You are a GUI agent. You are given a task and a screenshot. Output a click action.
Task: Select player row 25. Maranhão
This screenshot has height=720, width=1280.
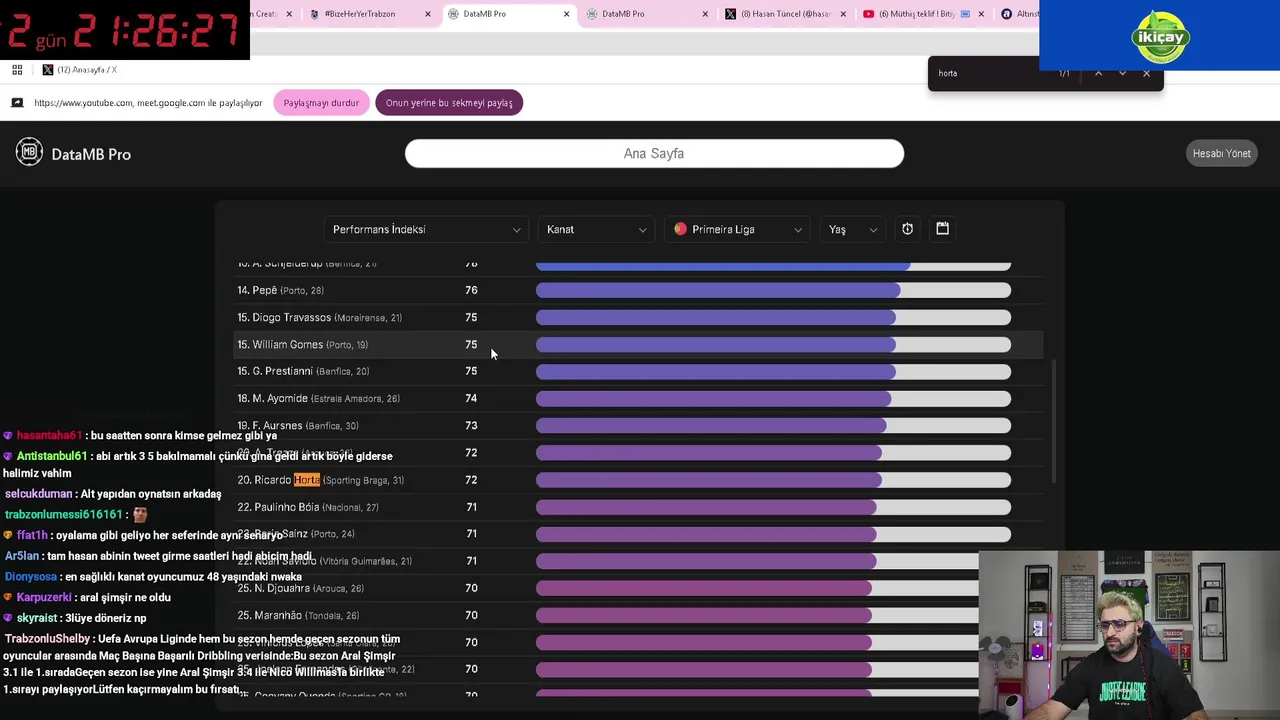pyautogui.click(x=638, y=615)
